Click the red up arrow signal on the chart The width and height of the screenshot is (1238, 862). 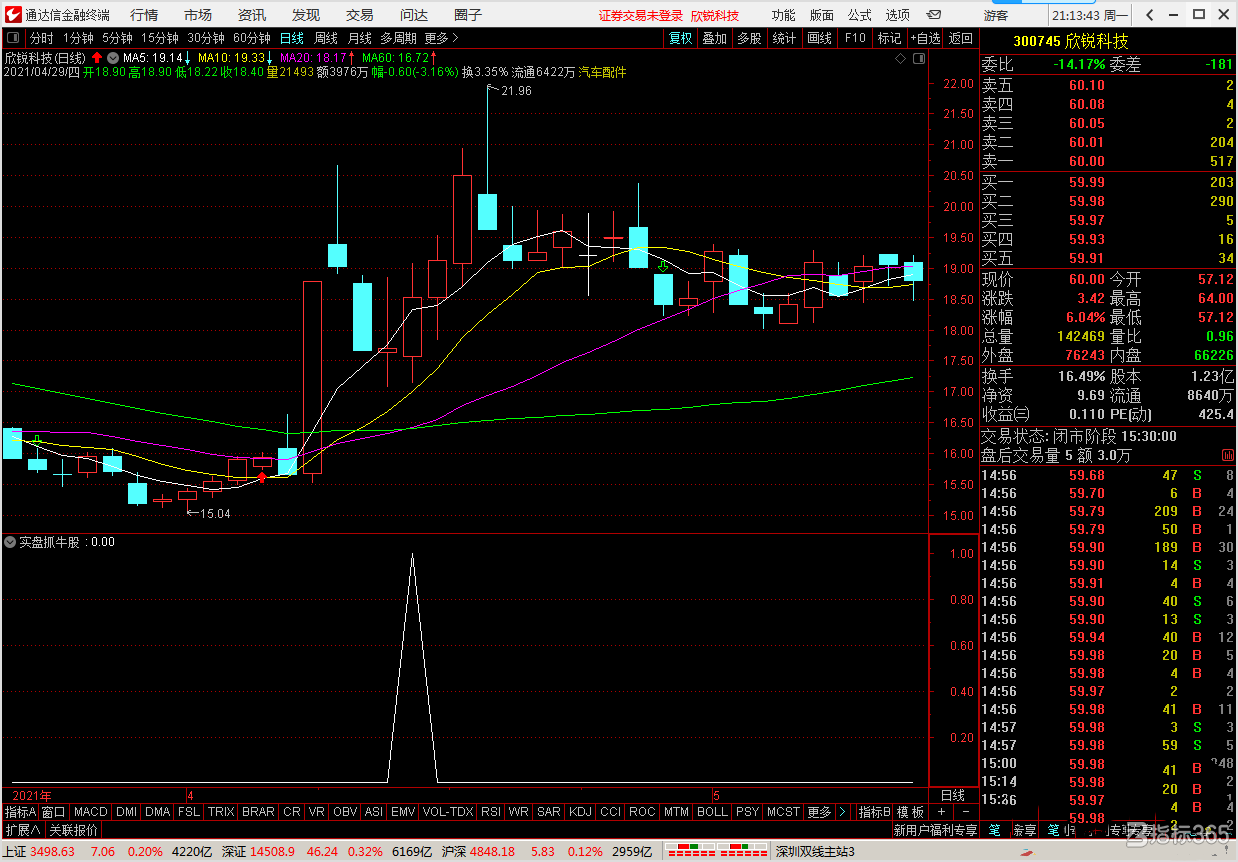point(262,477)
